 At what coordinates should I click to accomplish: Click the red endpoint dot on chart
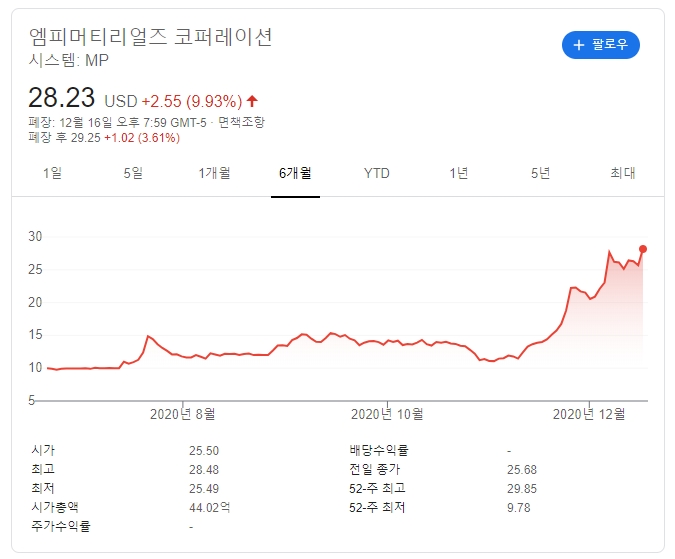tap(643, 249)
